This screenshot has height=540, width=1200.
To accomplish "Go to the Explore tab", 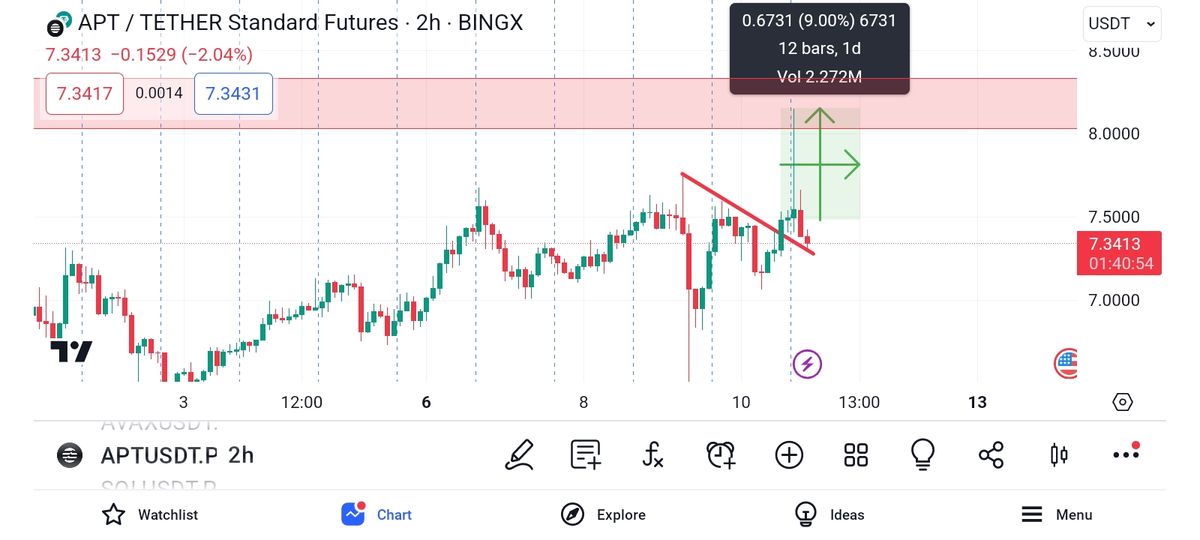I will tap(603, 515).
